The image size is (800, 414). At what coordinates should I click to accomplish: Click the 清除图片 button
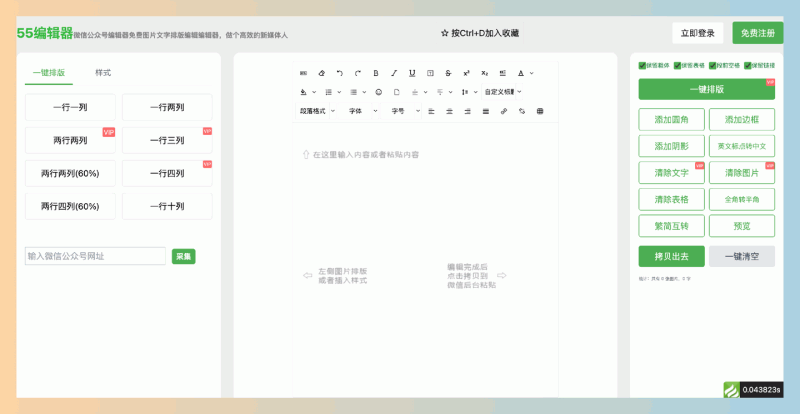pyautogui.click(x=742, y=173)
